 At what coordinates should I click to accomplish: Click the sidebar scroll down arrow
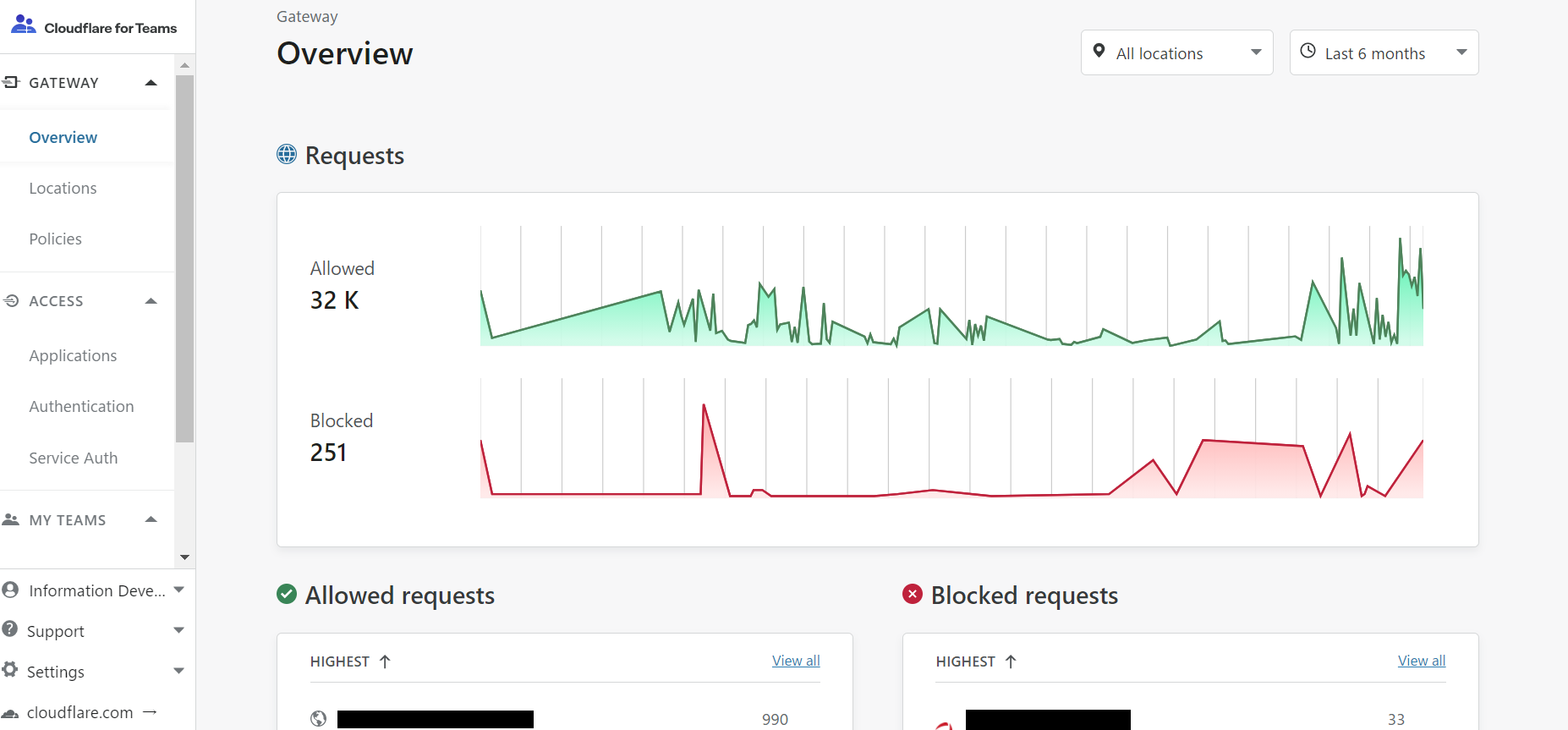click(x=184, y=557)
